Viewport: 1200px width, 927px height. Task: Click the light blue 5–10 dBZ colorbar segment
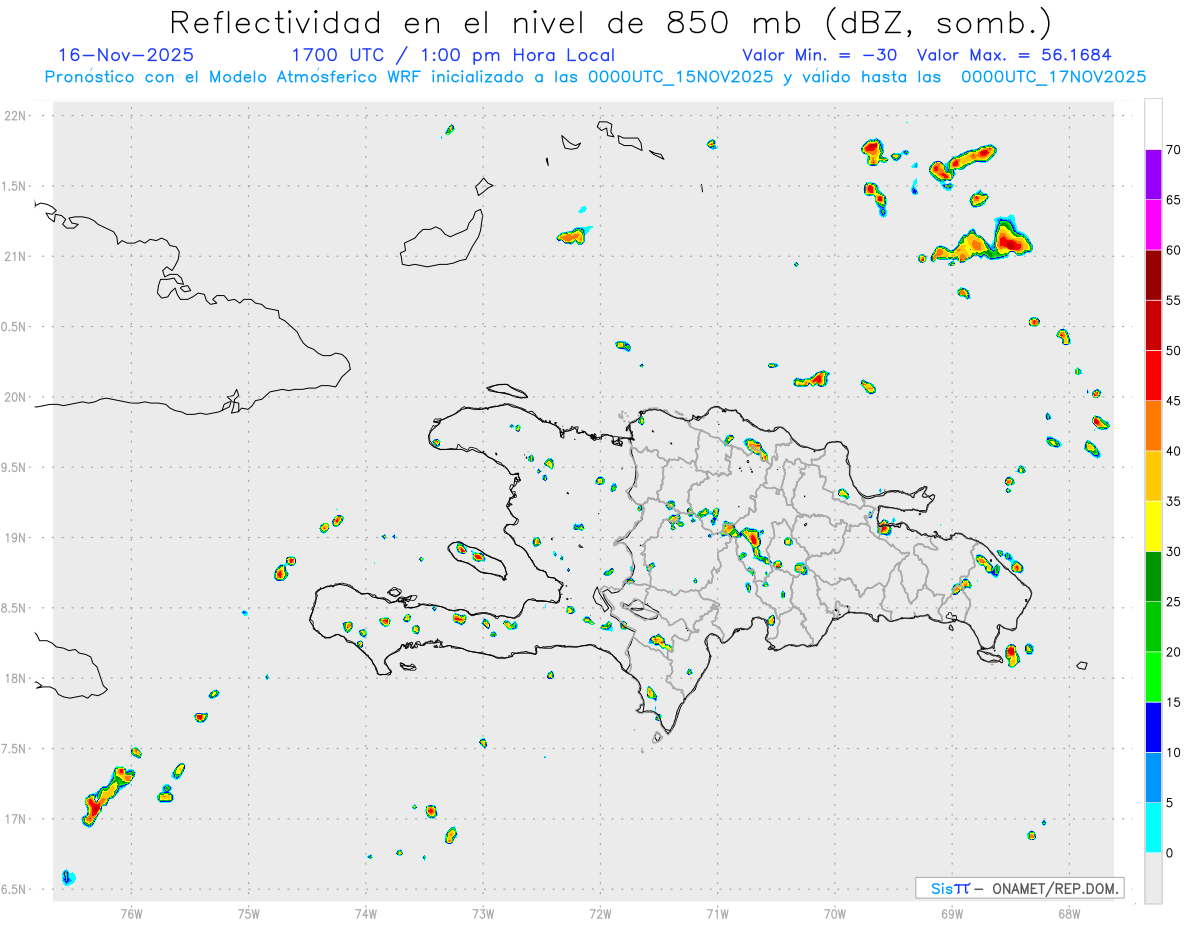[x=1153, y=777]
